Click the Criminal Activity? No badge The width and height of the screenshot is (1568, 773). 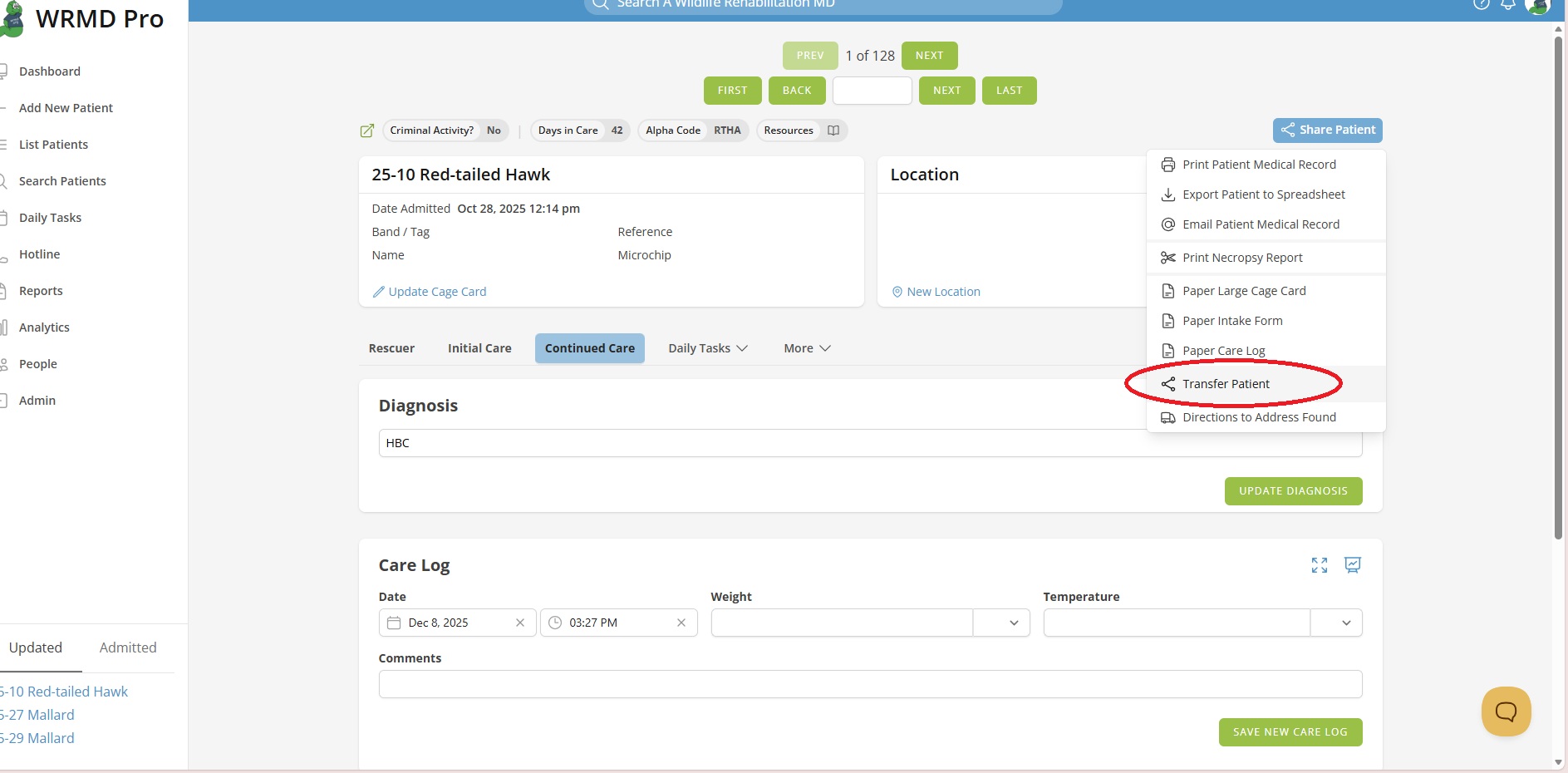coord(445,130)
